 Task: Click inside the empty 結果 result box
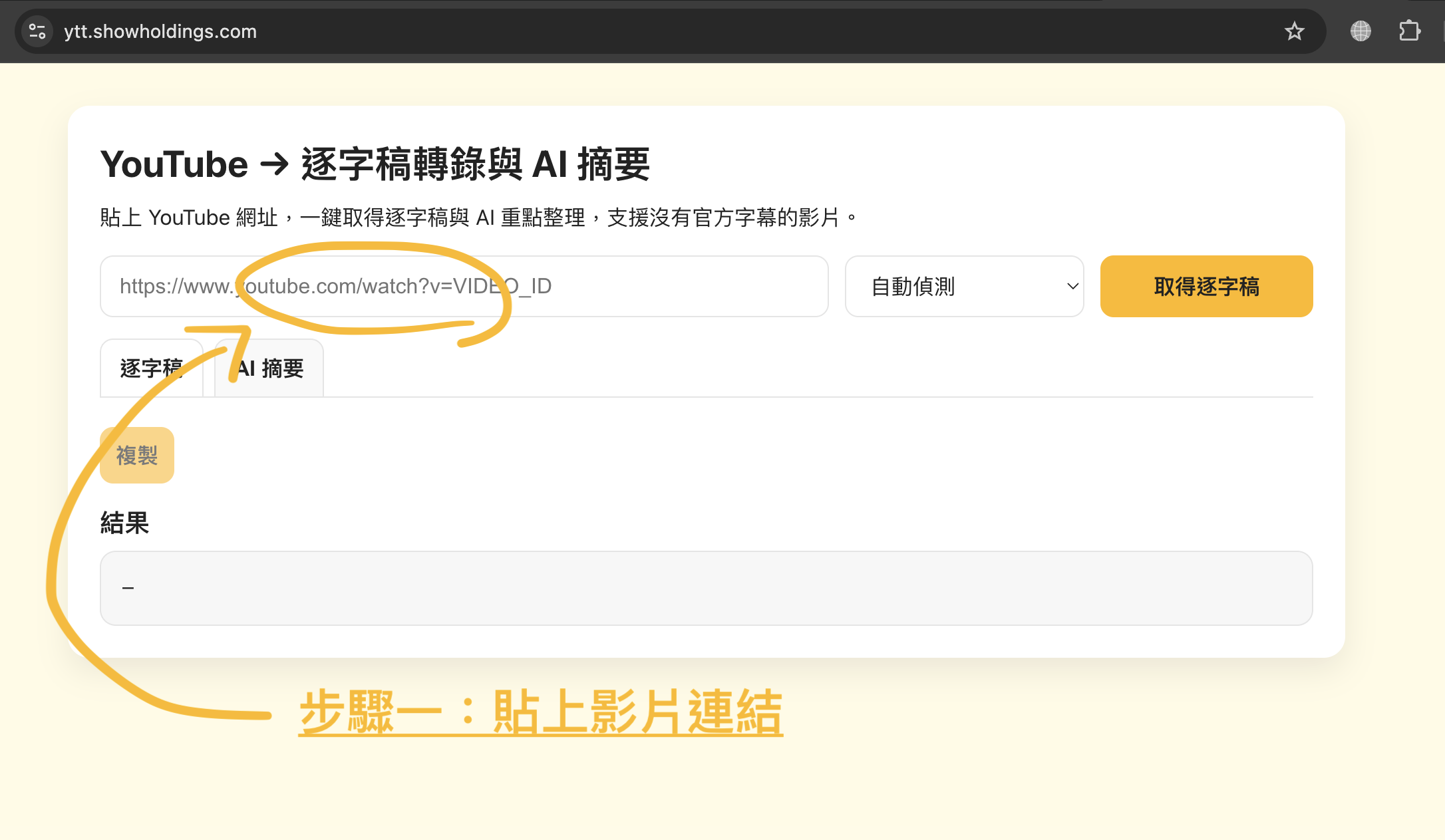[x=705, y=588]
